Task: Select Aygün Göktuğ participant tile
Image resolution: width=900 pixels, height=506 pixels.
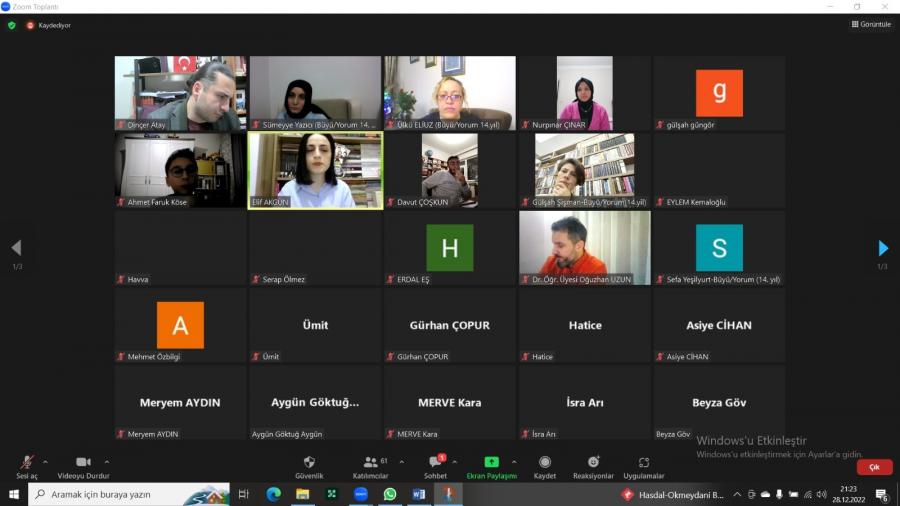Action: click(x=315, y=403)
